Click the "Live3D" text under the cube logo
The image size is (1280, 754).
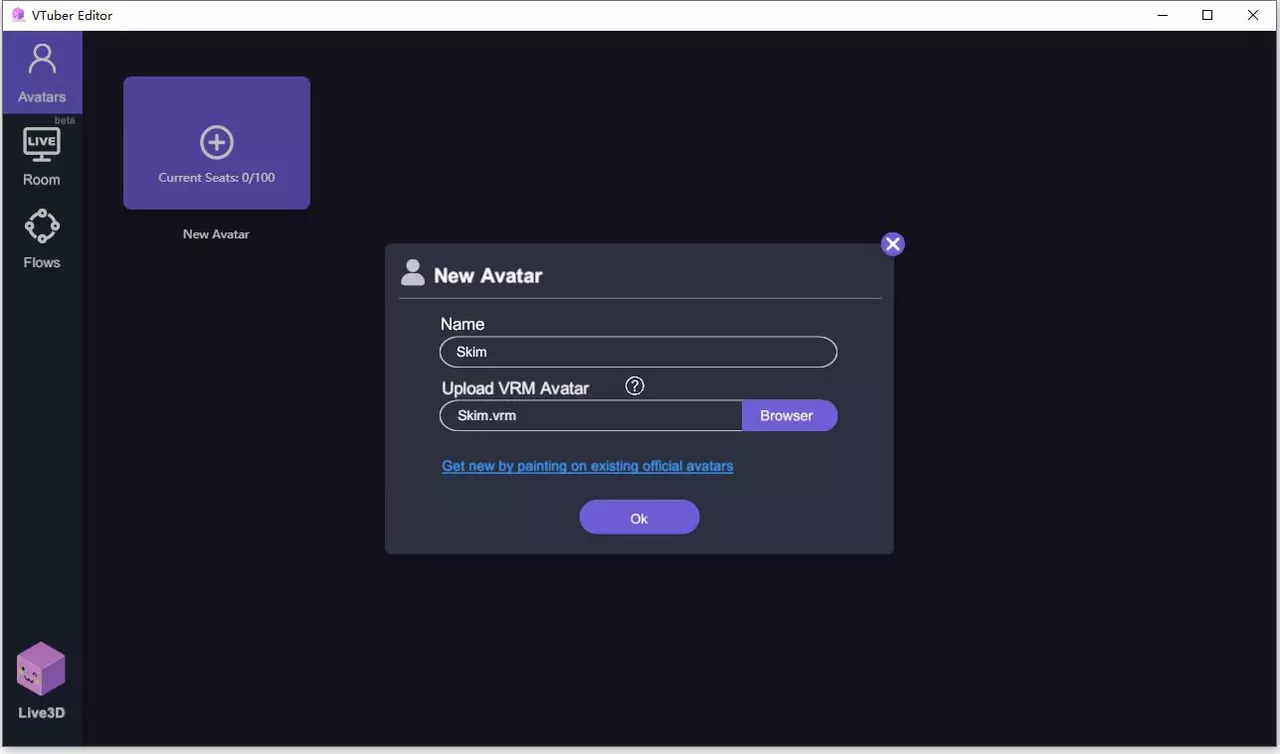41,713
